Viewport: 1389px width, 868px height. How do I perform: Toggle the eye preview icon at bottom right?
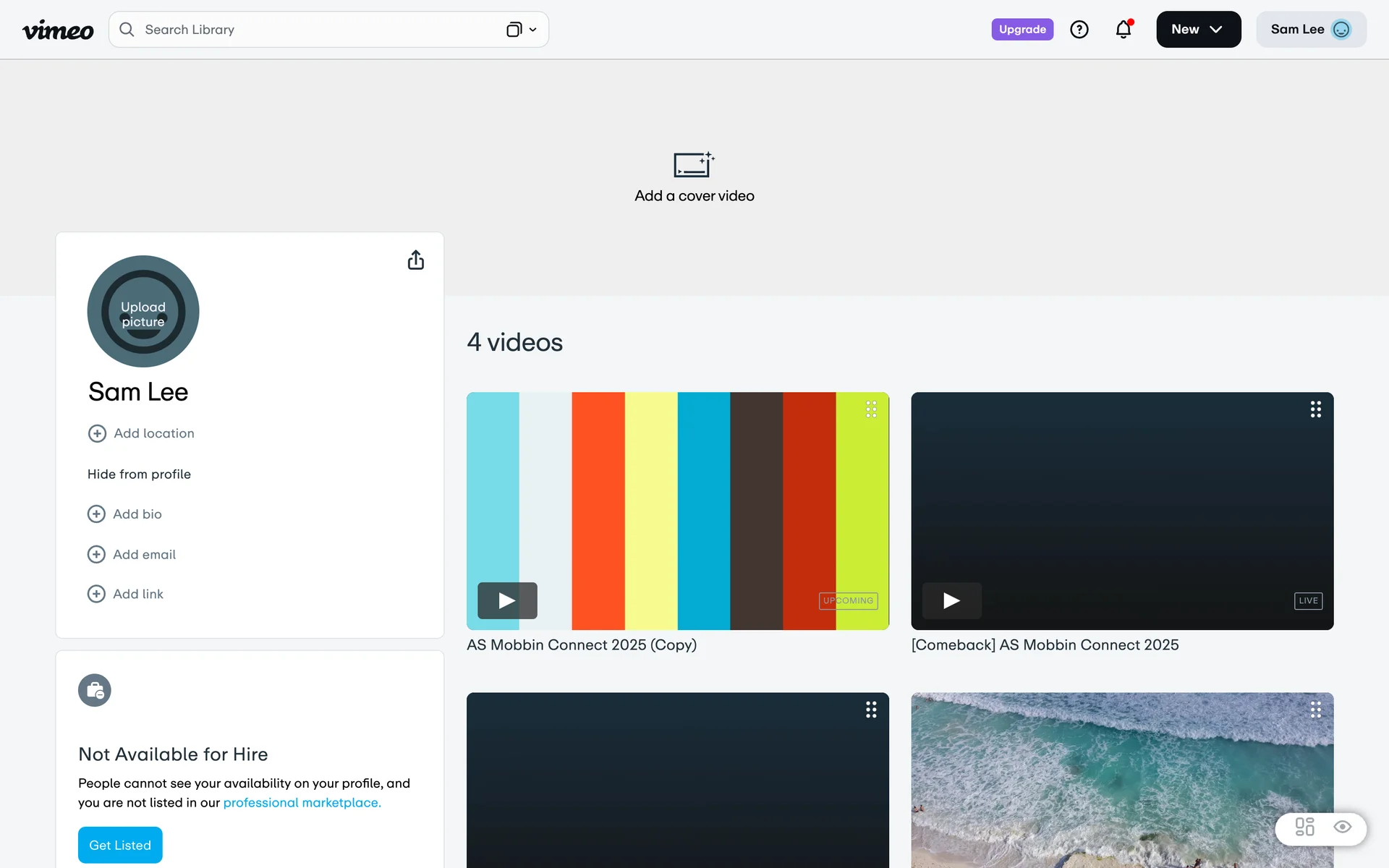tap(1342, 827)
